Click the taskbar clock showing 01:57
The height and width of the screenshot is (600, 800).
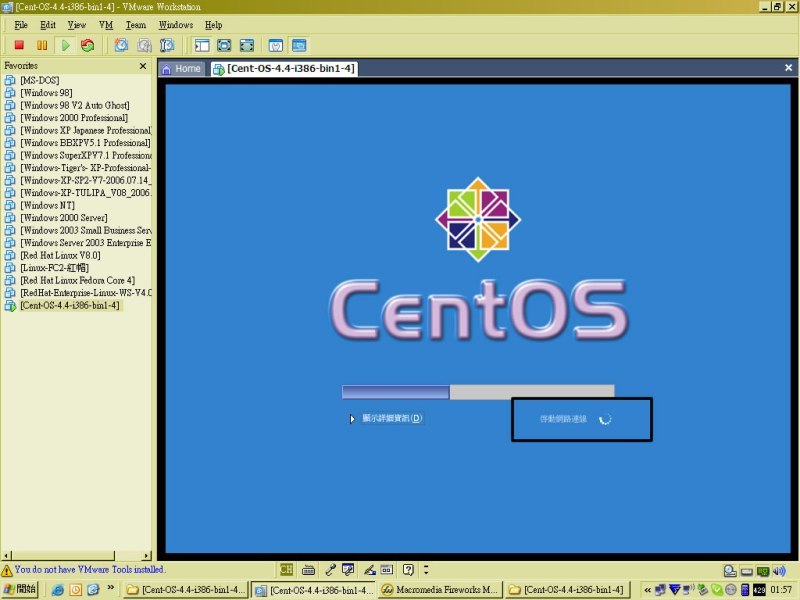(x=781, y=590)
